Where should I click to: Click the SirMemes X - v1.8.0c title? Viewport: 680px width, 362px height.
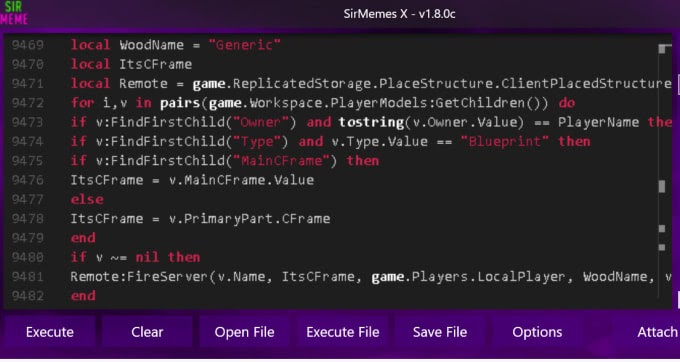399,14
